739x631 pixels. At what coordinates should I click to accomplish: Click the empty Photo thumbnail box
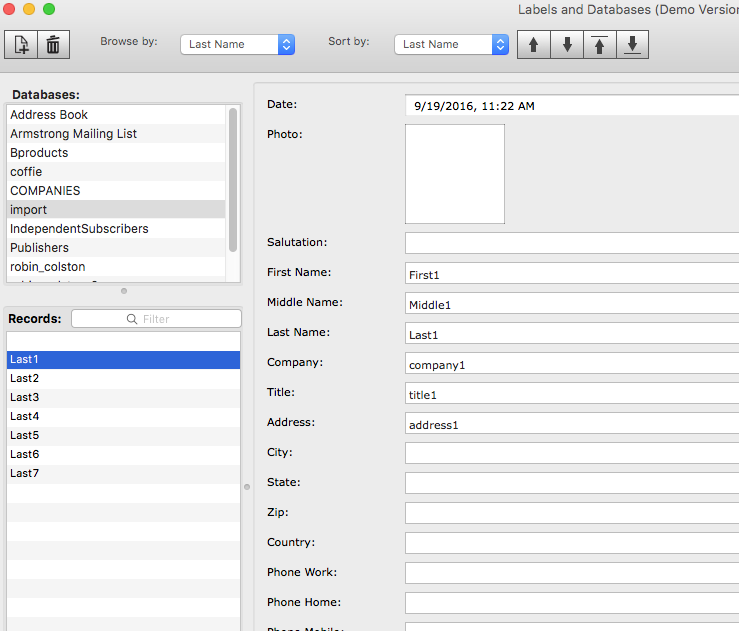(454, 174)
